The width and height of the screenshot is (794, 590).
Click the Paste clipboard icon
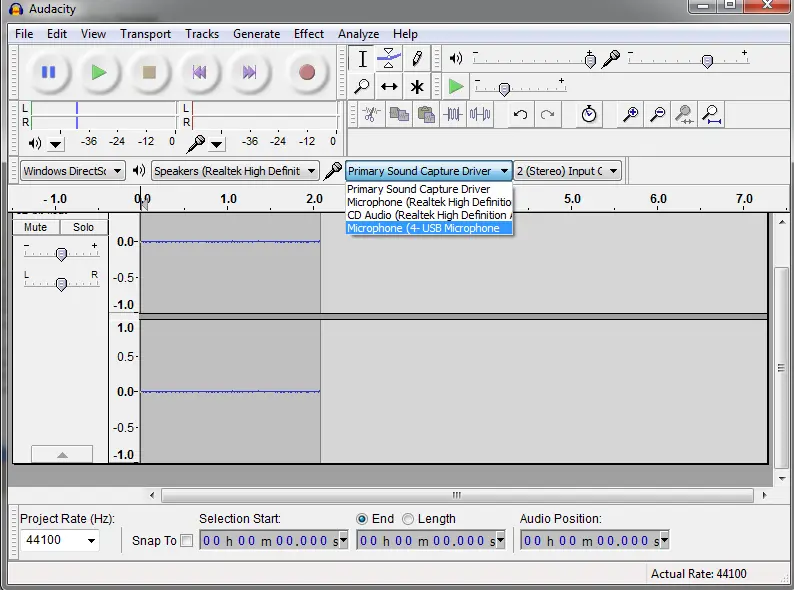pos(426,114)
